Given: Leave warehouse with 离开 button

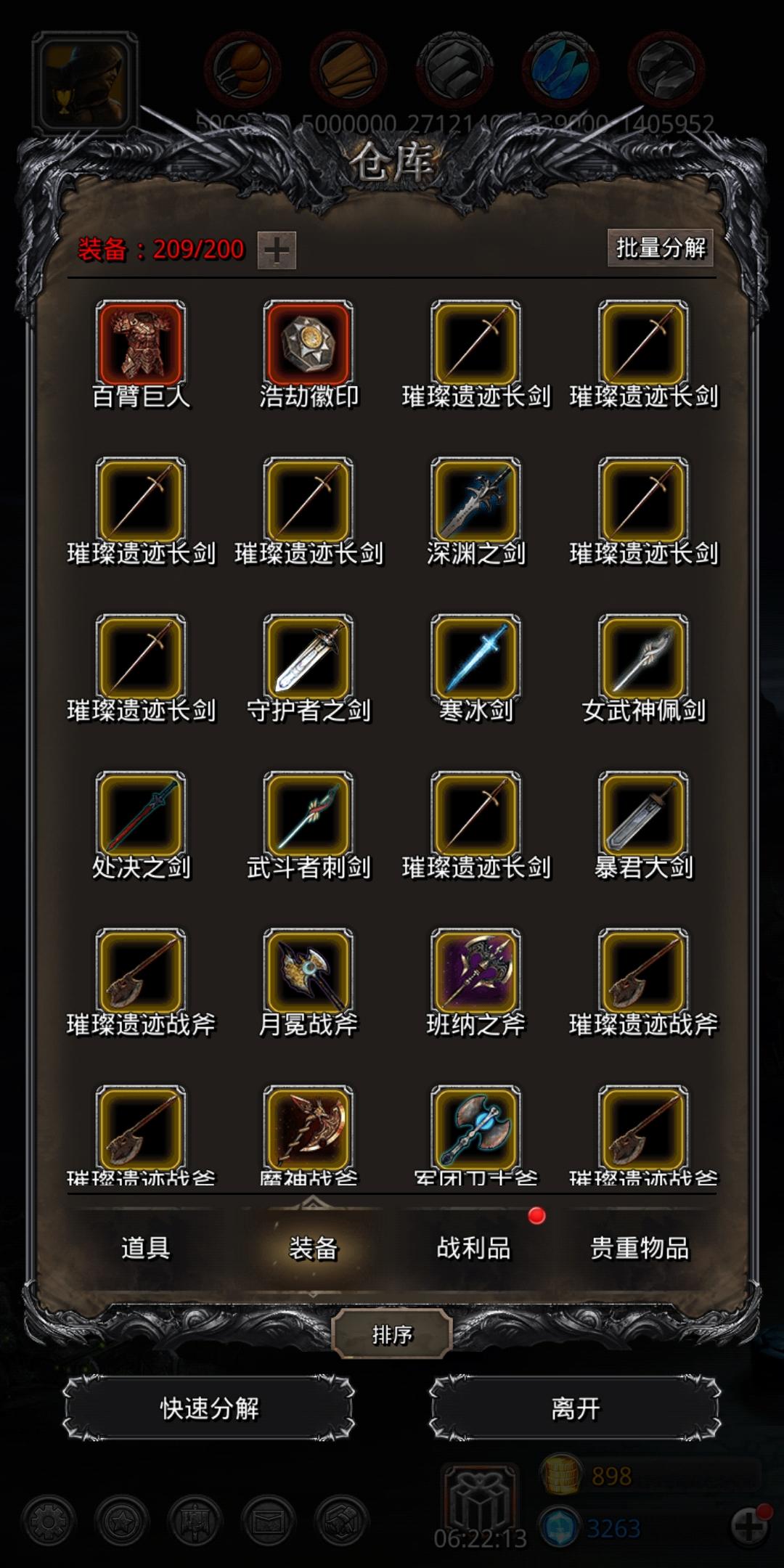Looking at the screenshot, I should pos(575,1408).
